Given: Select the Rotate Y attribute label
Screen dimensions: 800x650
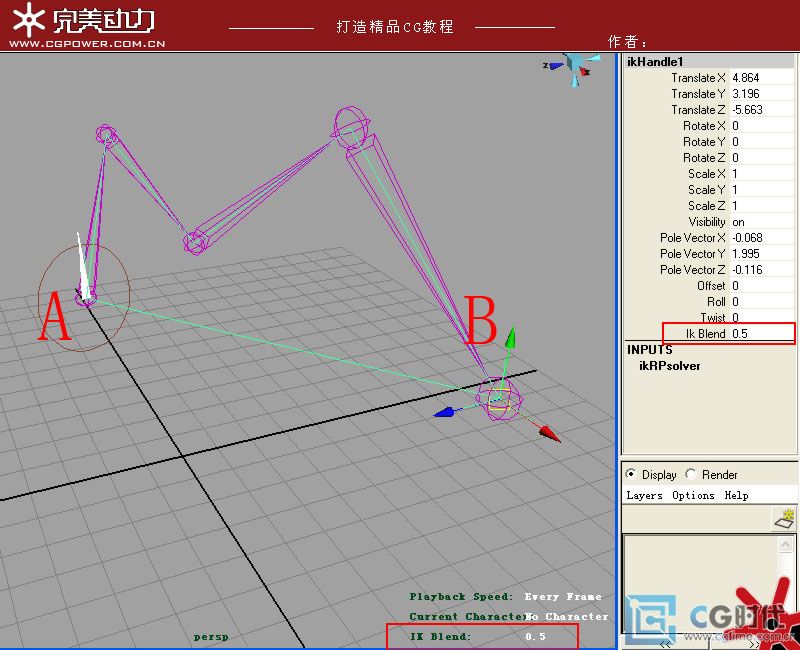Looking at the screenshot, I should point(704,142).
